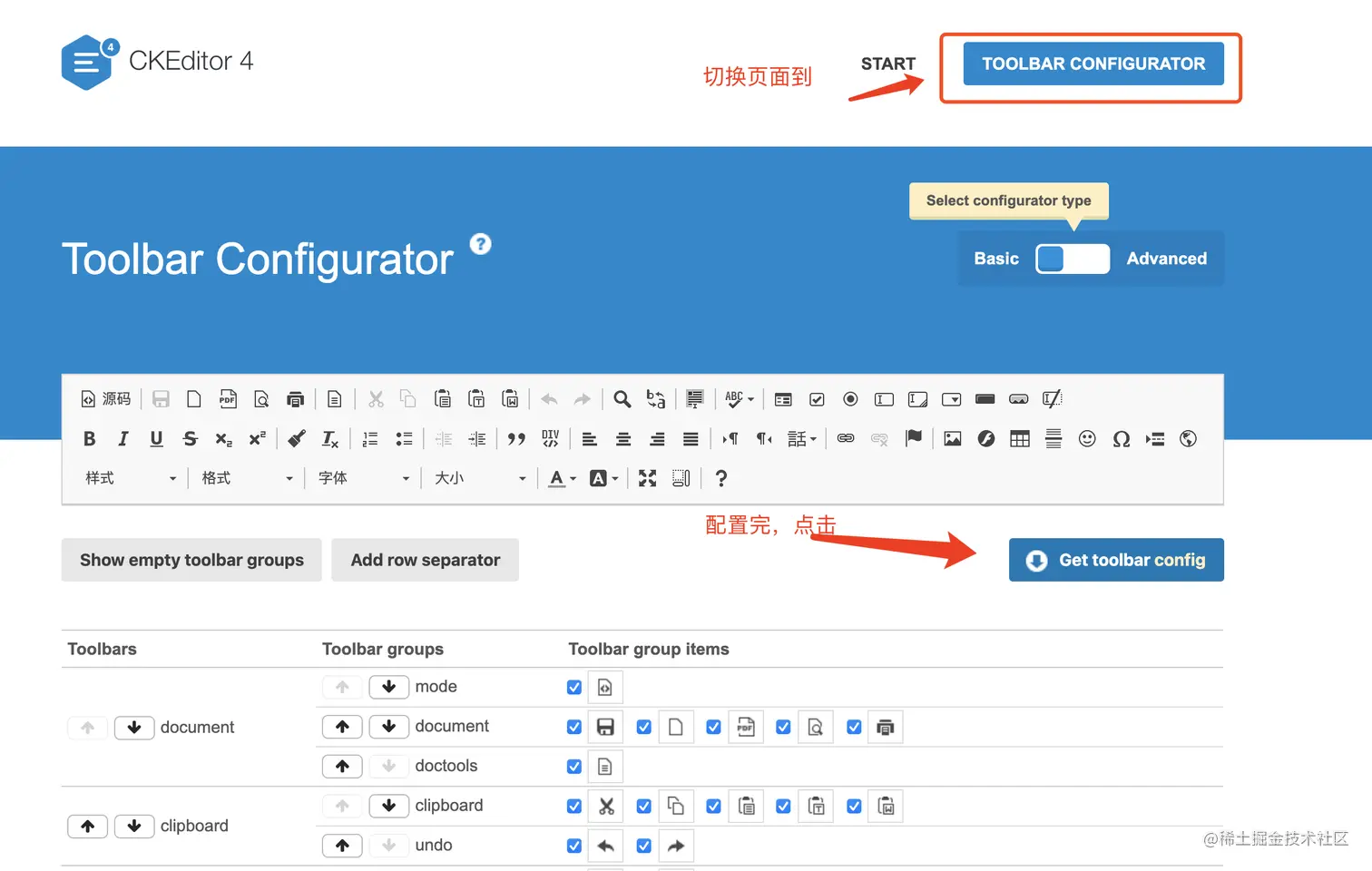Apply Italic formatting in the editor toolbar
1372x871 pixels.
point(122,439)
